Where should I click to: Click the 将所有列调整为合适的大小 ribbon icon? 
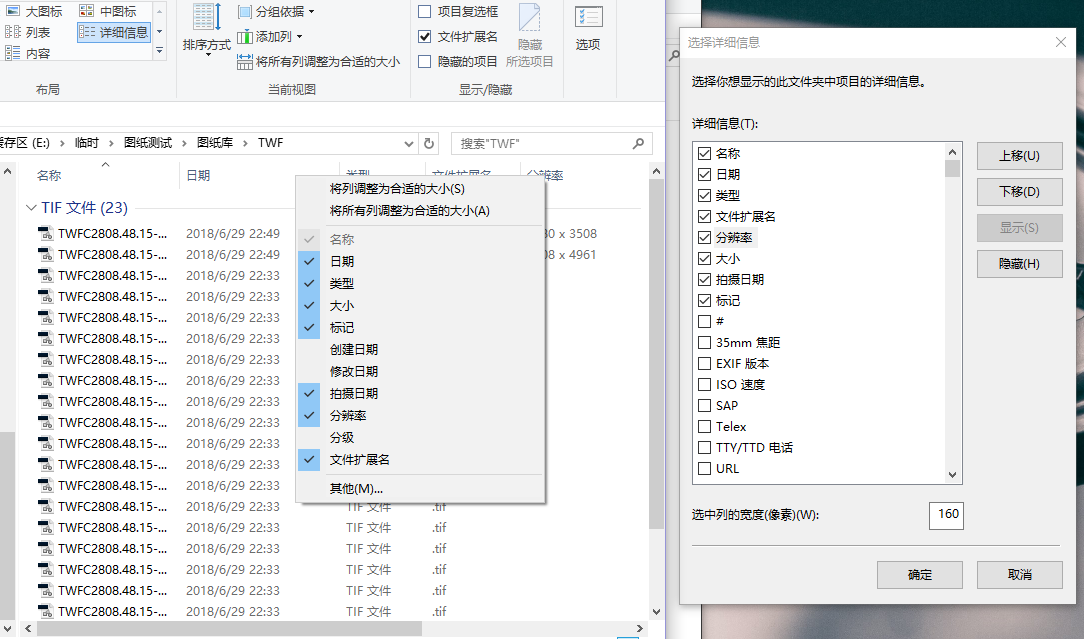(245, 62)
